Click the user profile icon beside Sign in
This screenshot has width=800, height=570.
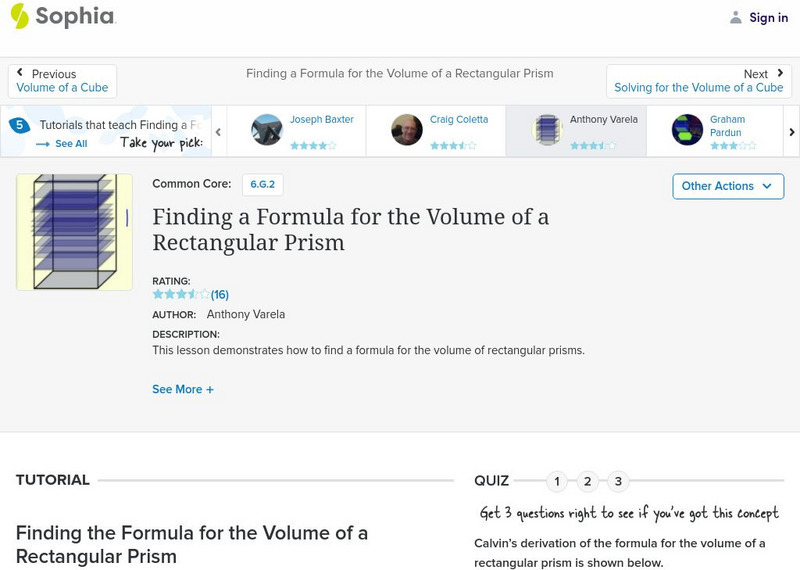point(736,17)
